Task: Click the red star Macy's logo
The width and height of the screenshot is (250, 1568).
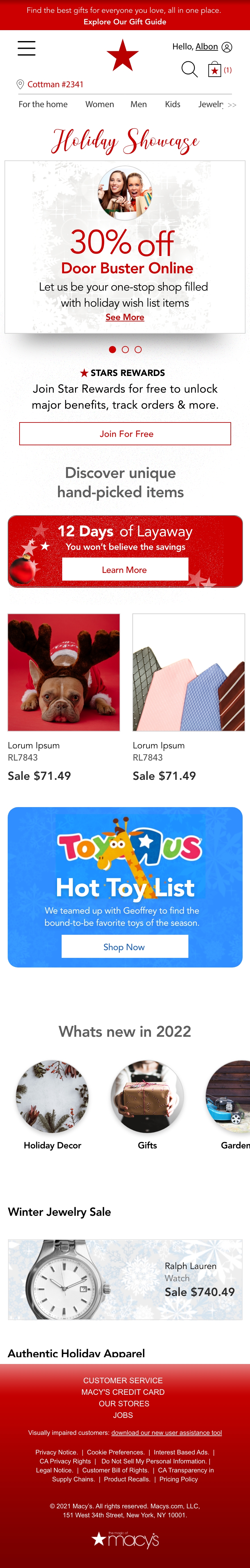Action: pyautogui.click(x=122, y=55)
